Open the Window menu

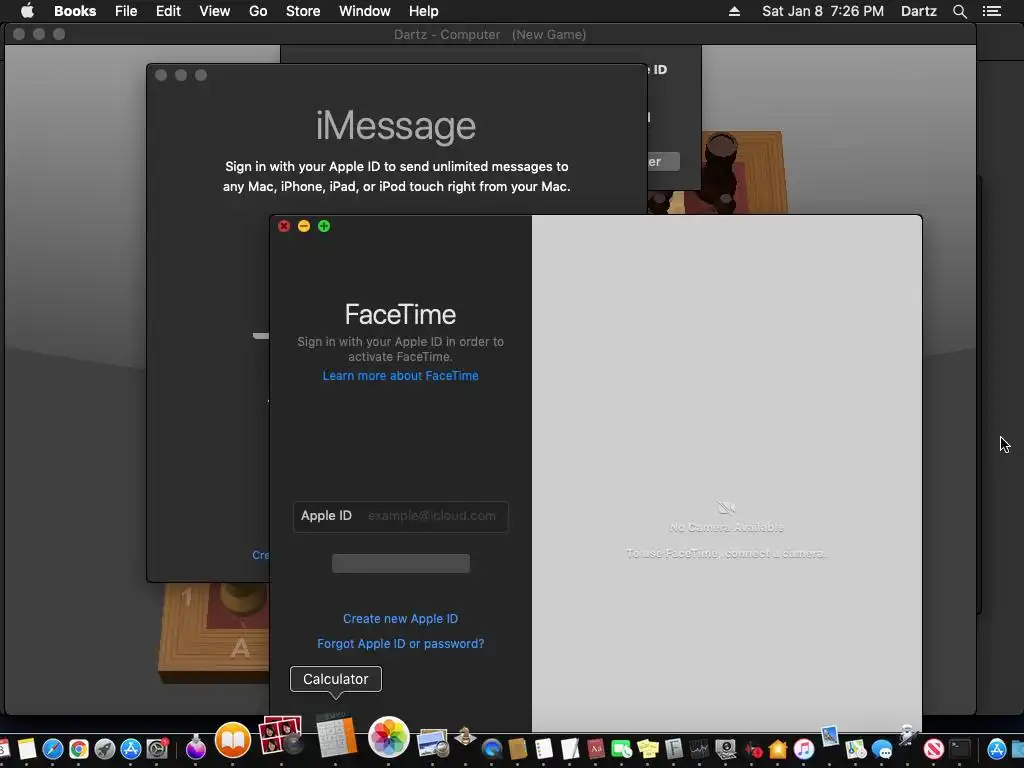point(364,11)
